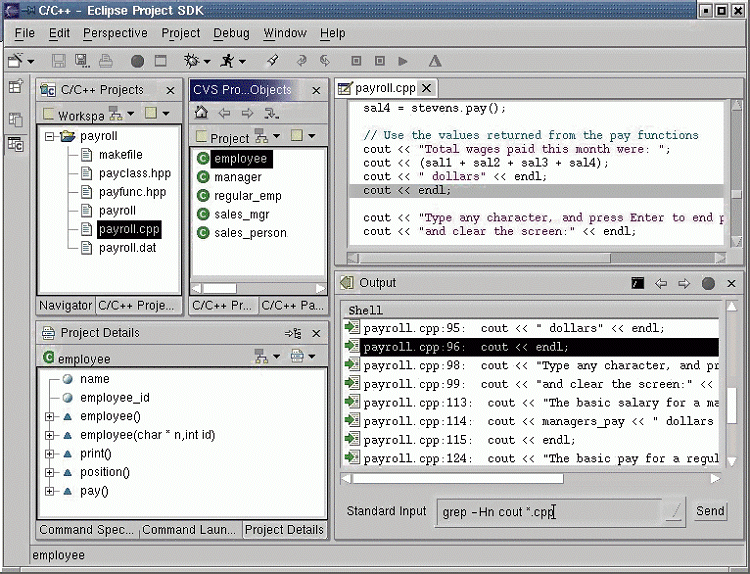Screen dimensions: 750x574
Task: Switch to the C/C++ Pa... tab
Action: click(x=293, y=305)
